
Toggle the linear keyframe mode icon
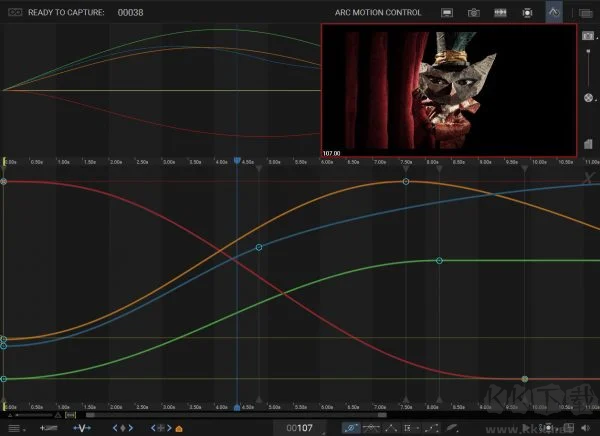(391, 428)
